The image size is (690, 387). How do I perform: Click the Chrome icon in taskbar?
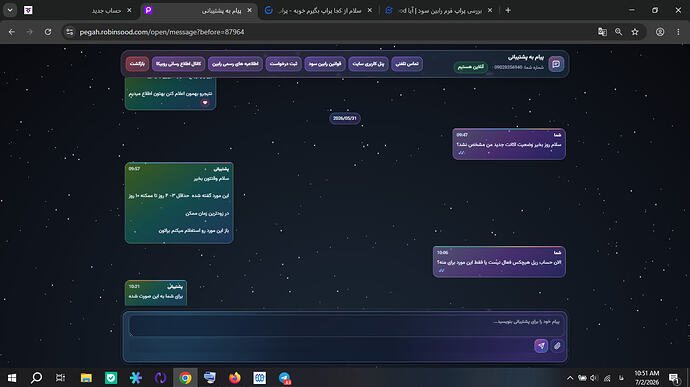[x=185, y=378]
